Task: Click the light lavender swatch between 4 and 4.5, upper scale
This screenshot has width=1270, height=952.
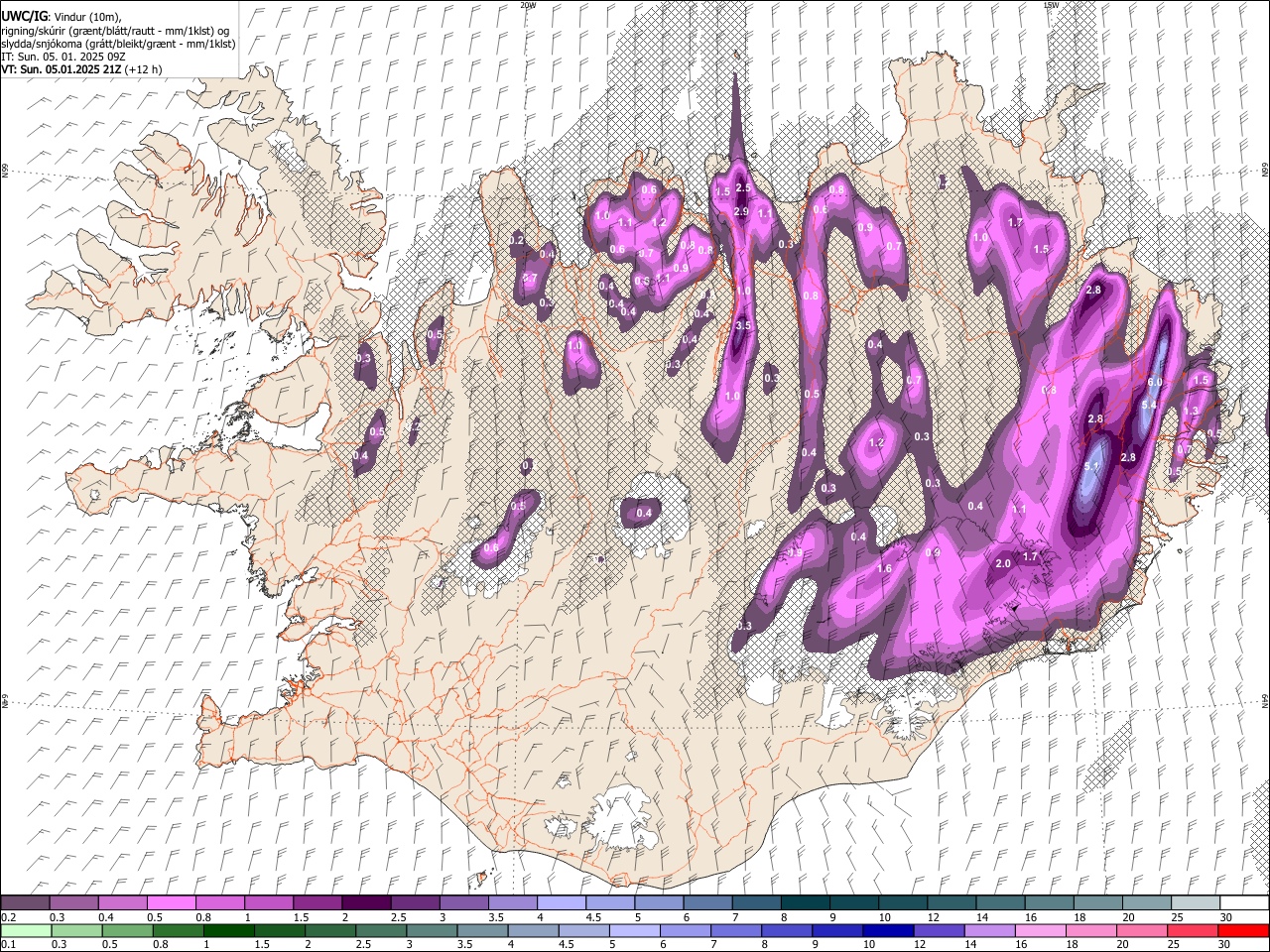Action: tap(560, 903)
